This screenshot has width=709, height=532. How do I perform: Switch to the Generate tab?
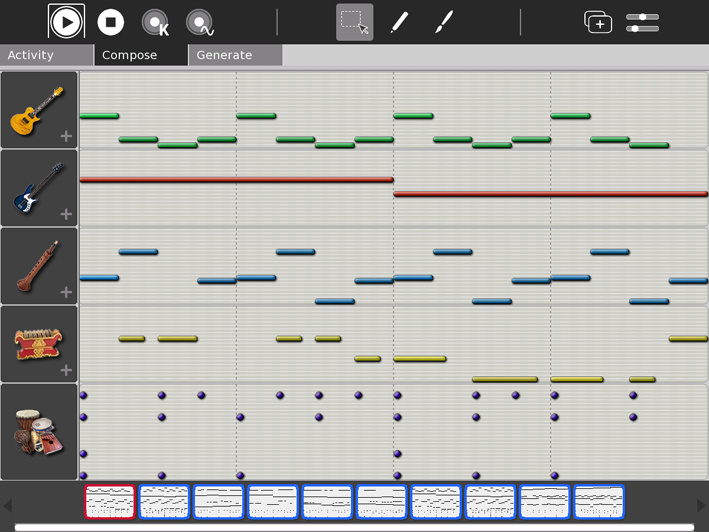(x=235, y=55)
